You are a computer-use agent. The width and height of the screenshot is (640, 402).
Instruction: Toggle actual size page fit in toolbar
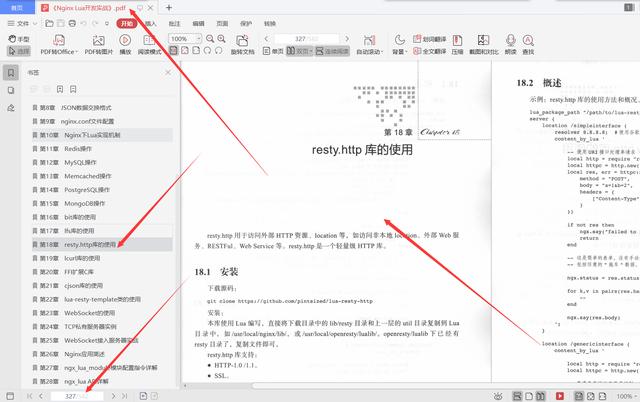click(x=174, y=51)
